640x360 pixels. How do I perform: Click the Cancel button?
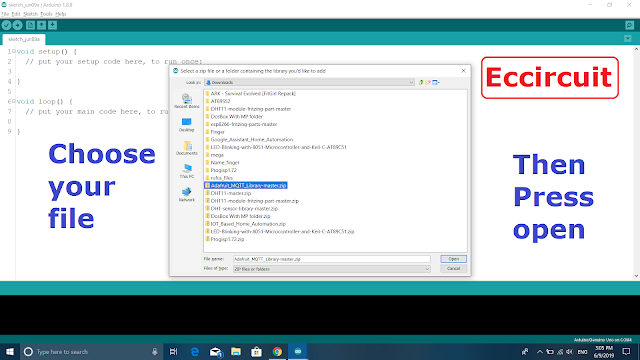click(453, 269)
